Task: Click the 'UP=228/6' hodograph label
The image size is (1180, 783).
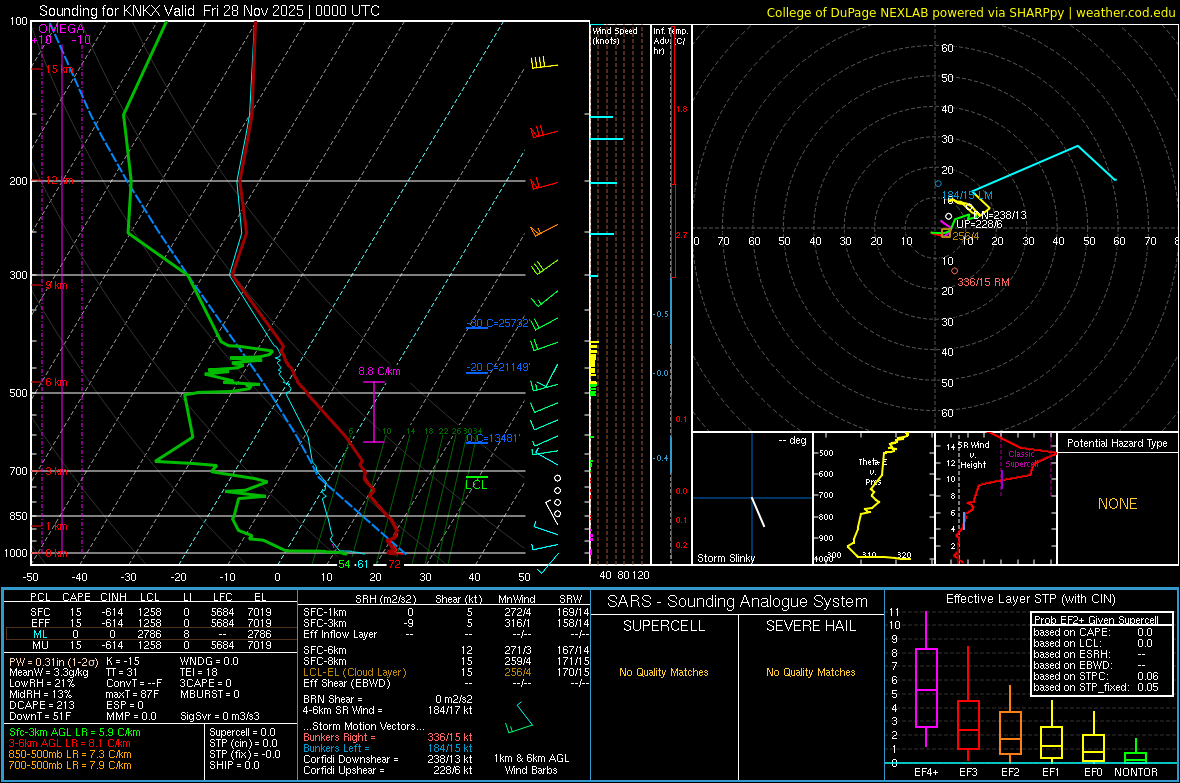Action: click(979, 224)
